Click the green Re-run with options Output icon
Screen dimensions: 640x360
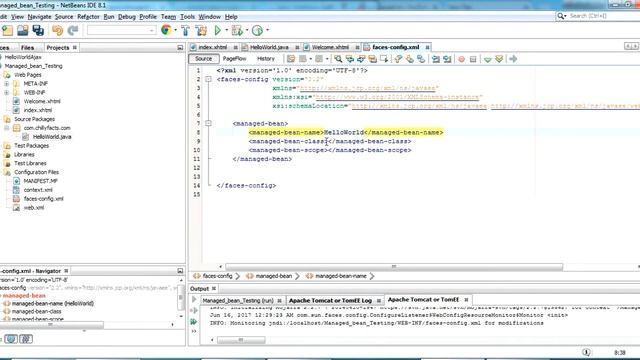coord(194,322)
